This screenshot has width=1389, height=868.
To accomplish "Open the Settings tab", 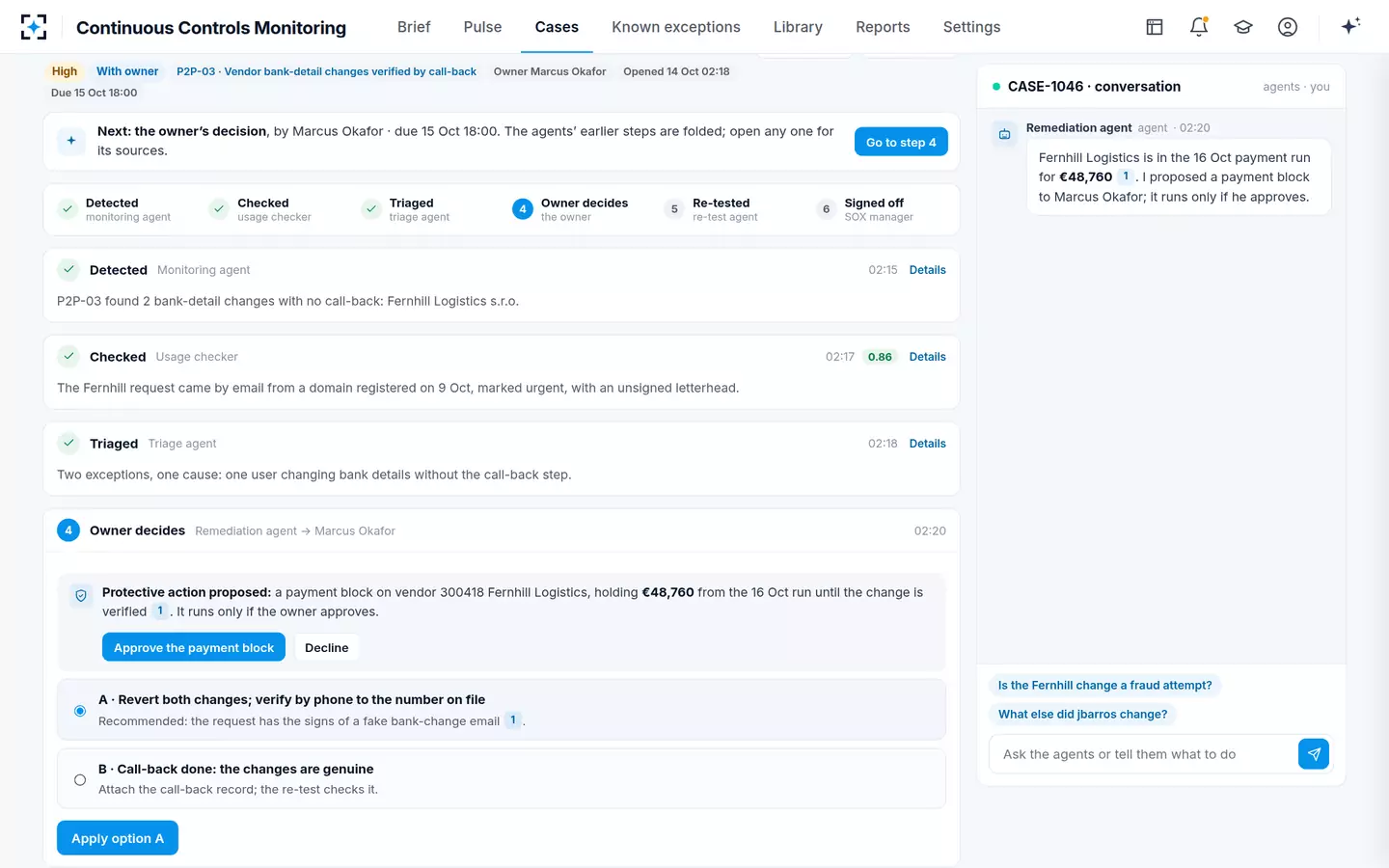I will [x=971, y=27].
